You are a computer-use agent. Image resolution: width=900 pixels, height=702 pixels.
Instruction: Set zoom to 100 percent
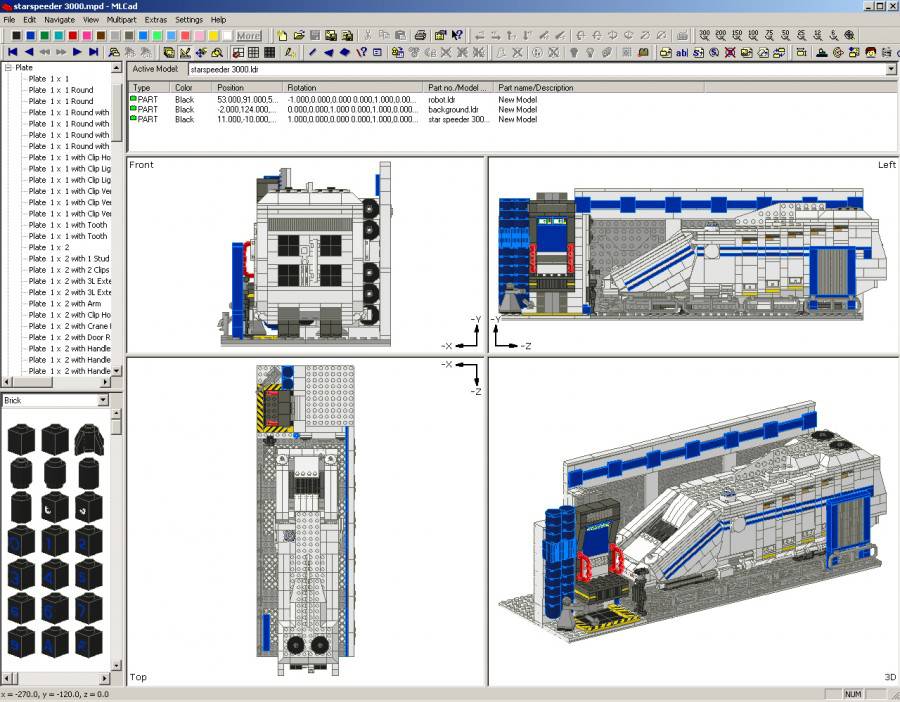[x=753, y=36]
